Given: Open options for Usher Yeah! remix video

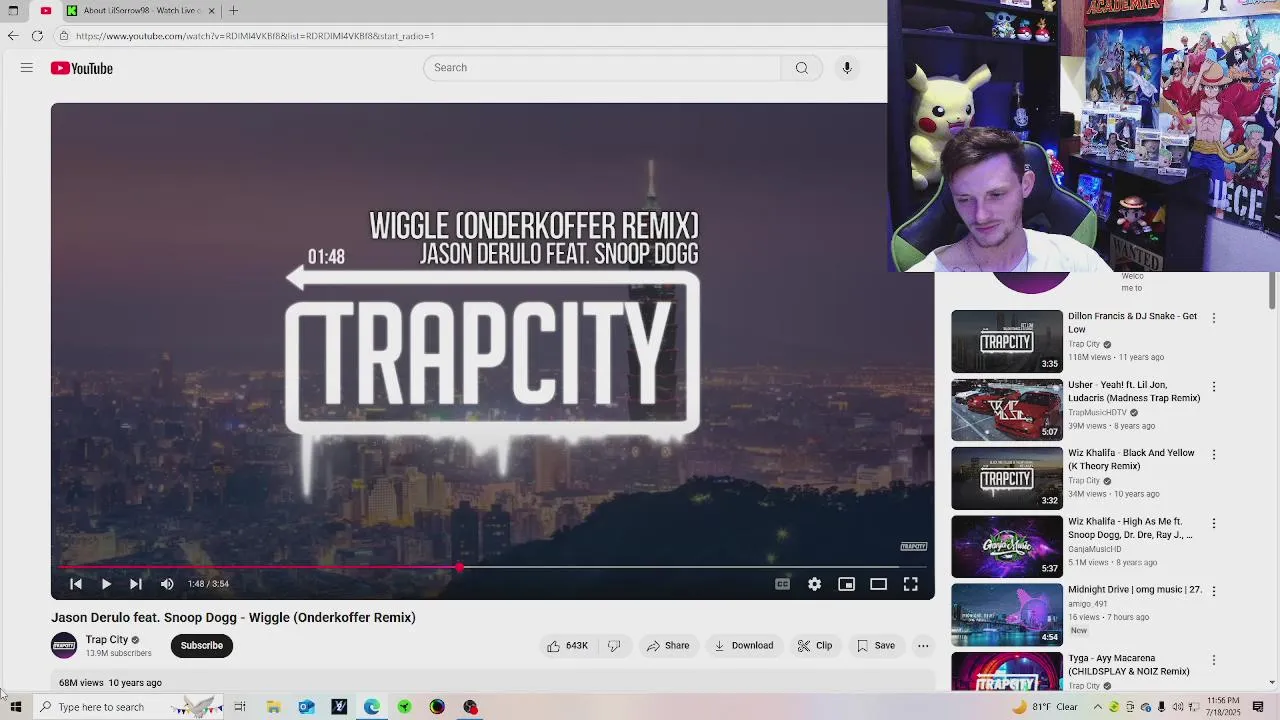Looking at the screenshot, I should [1214, 386].
